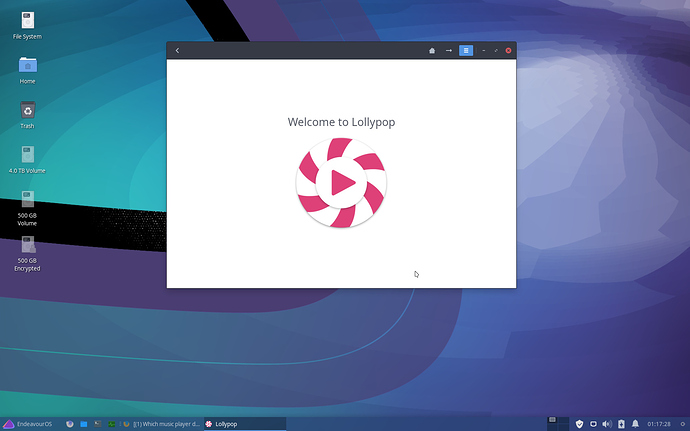Screen dimensions: 690x431
Task: Click the right arrow icon in Lollypop header
Action: point(449,51)
